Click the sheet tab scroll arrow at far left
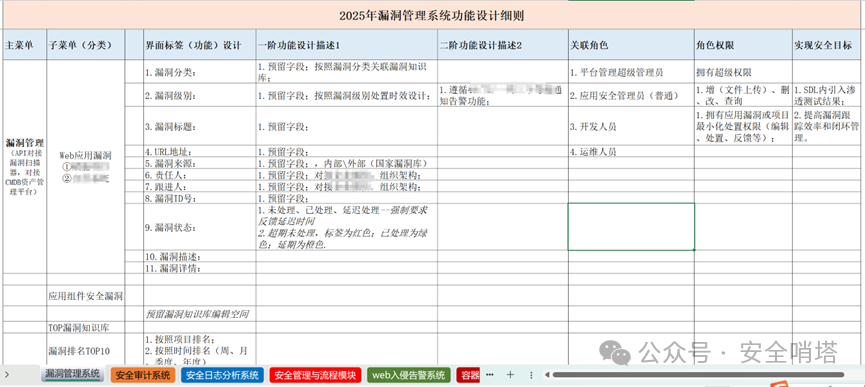Viewport: 865px width, 387px height. pyautogui.click(x=7, y=375)
